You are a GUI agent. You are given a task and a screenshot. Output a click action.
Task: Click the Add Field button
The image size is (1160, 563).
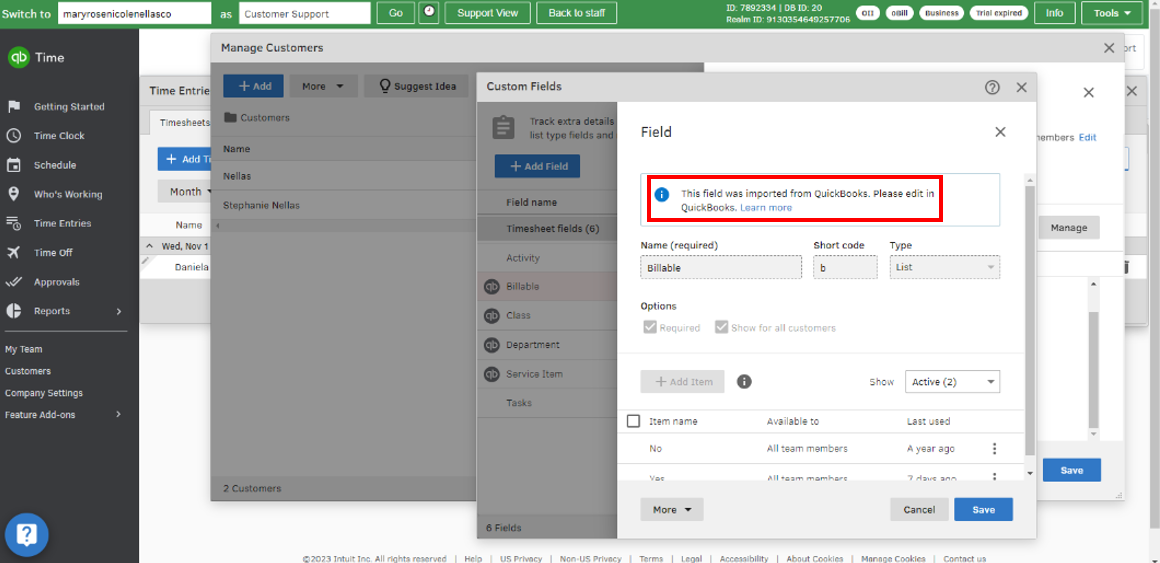click(x=537, y=166)
